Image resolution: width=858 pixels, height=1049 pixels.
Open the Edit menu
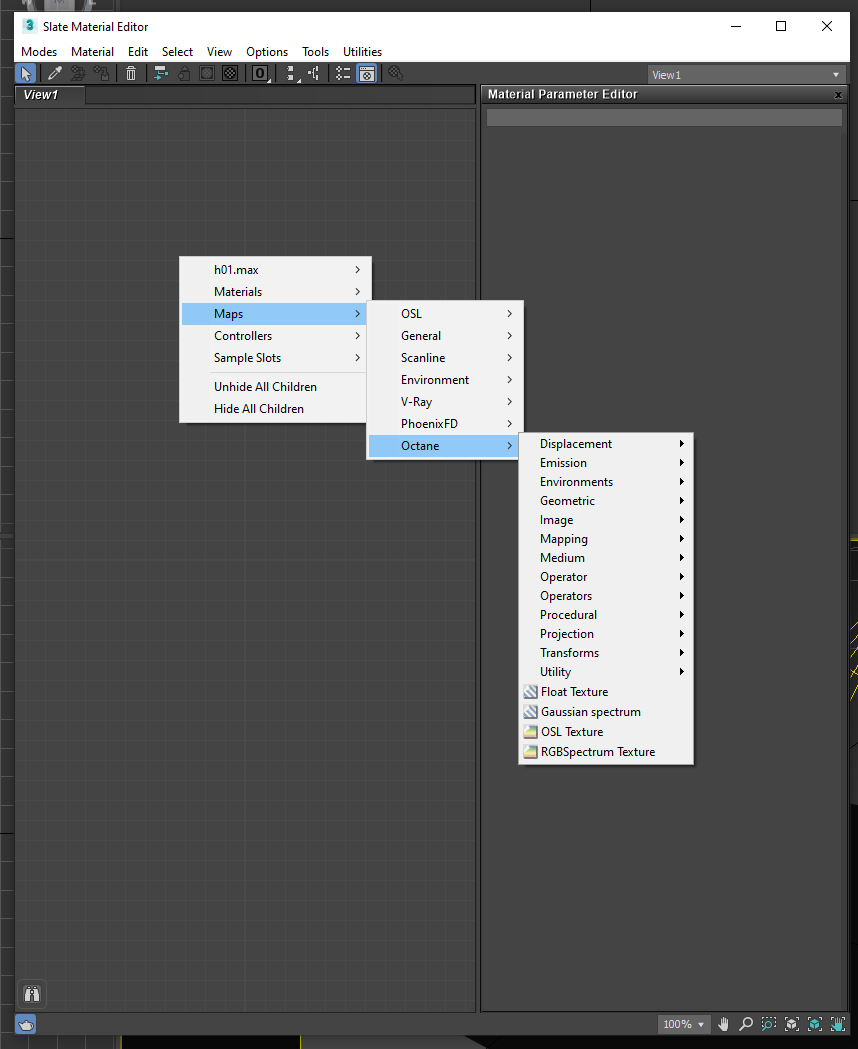tap(138, 52)
